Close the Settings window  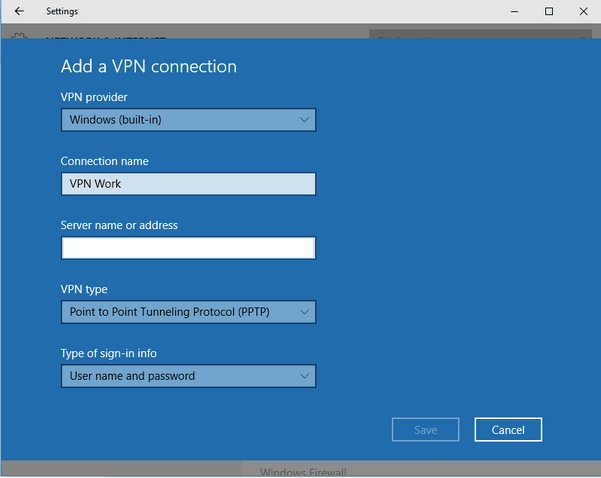583,11
